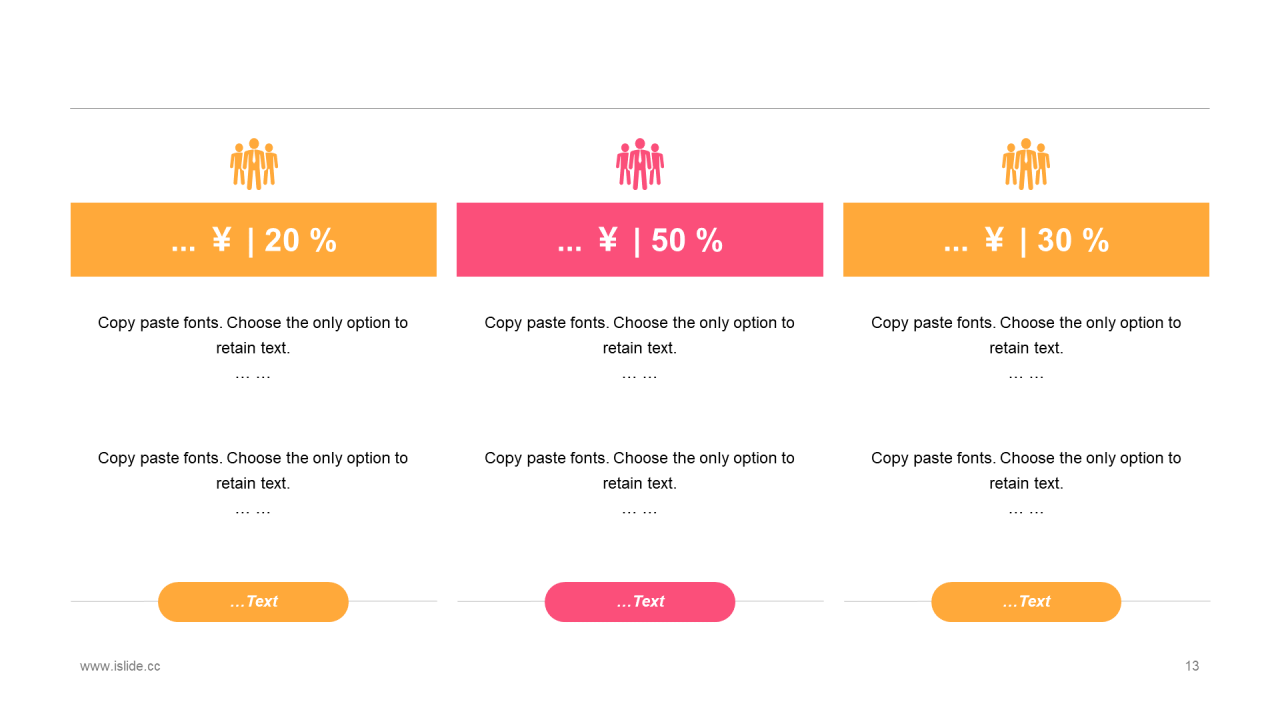Open the www.islide.cc footer link

pyautogui.click(x=120, y=666)
